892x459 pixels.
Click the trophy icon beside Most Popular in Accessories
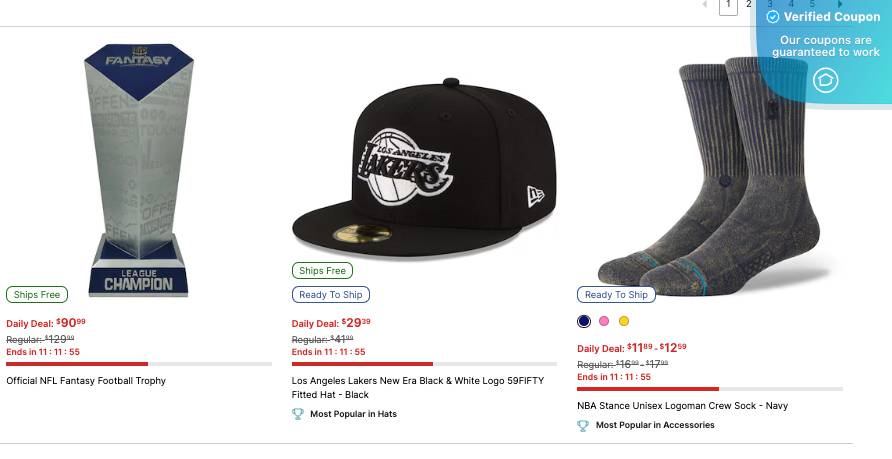click(x=583, y=425)
